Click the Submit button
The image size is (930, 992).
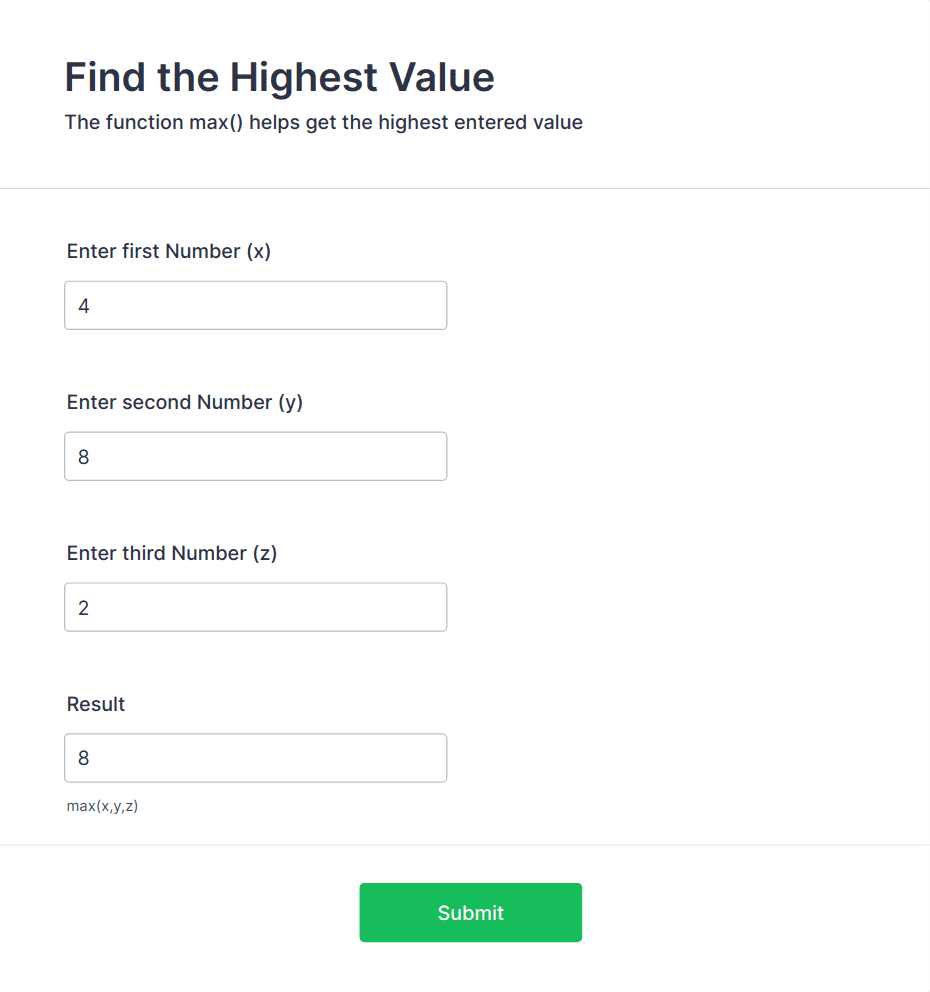click(x=470, y=912)
